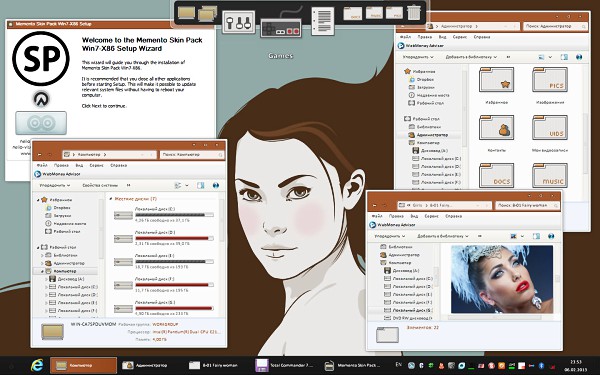Open the view options arrow in the Компьютер window

187,185
